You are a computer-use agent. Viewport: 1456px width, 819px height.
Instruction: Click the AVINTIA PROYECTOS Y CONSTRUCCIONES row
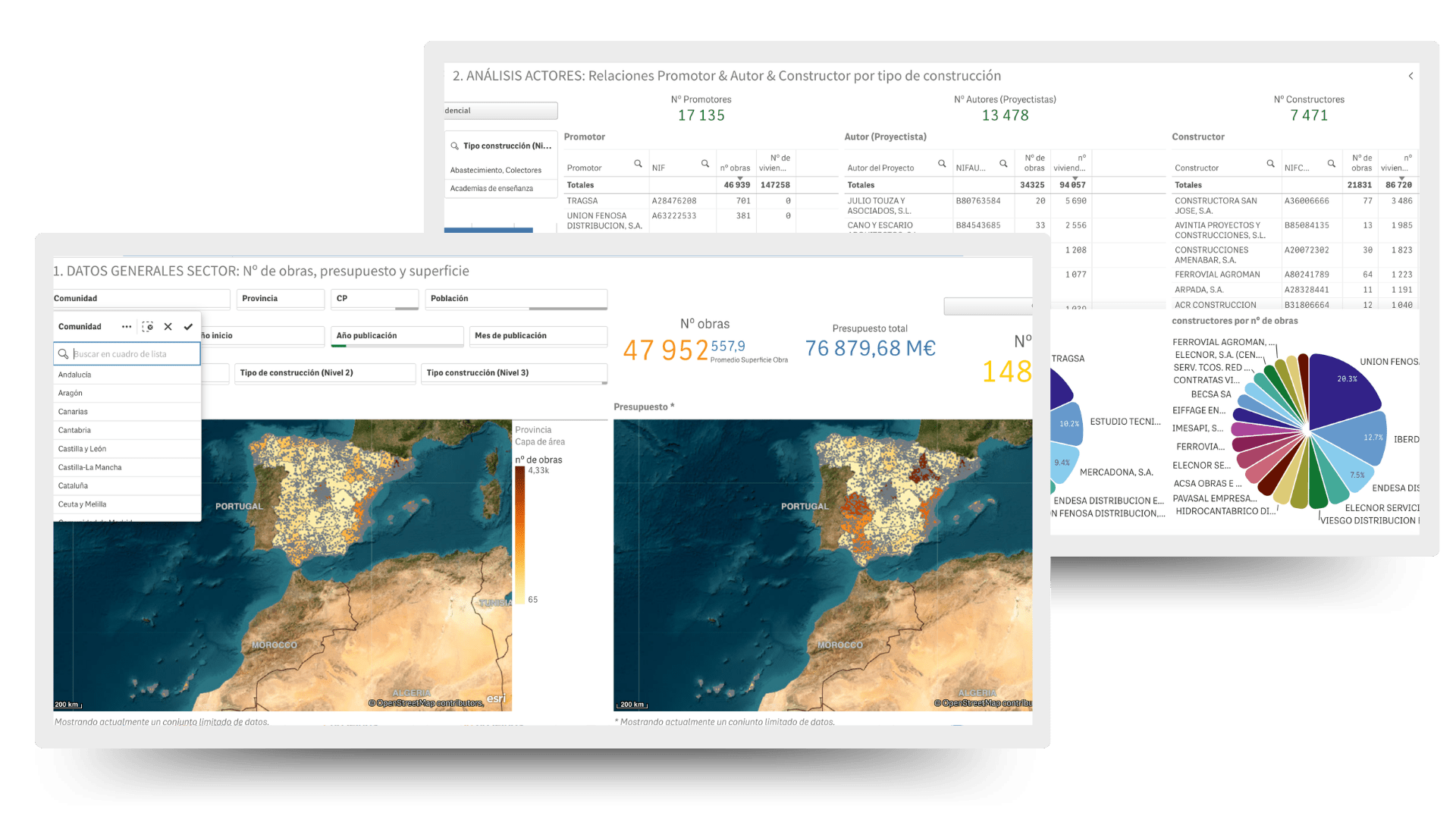[x=1294, y=230]
